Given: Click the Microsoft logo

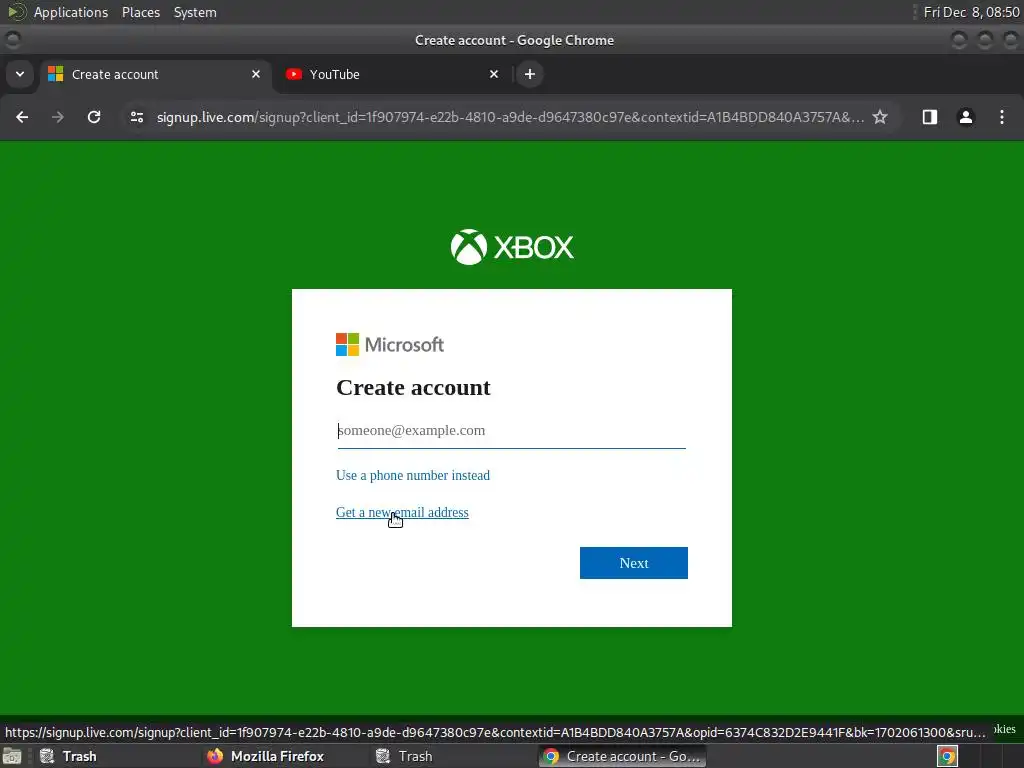Looking at the screenshot, I should pyautogui.click(x=390, y=344).
